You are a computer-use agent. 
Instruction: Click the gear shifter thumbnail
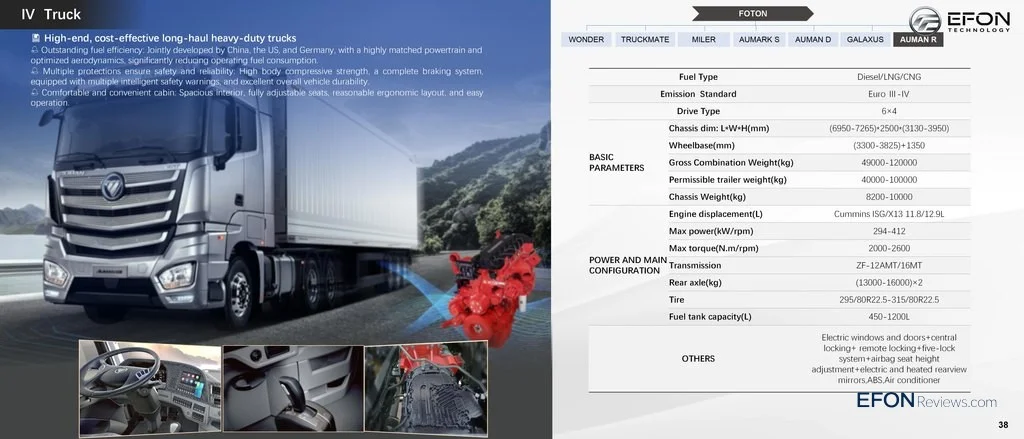[x=293, y=389]
